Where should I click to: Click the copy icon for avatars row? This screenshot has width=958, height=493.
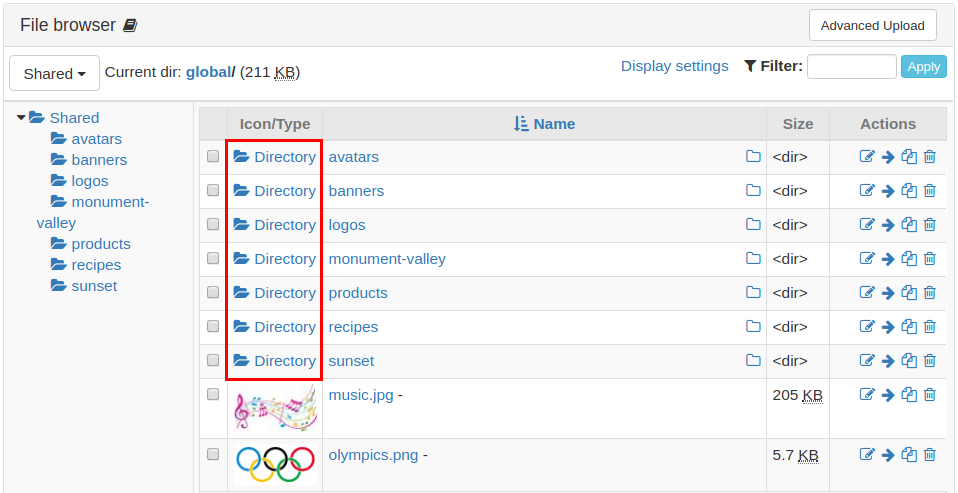[x=910, y=157]
